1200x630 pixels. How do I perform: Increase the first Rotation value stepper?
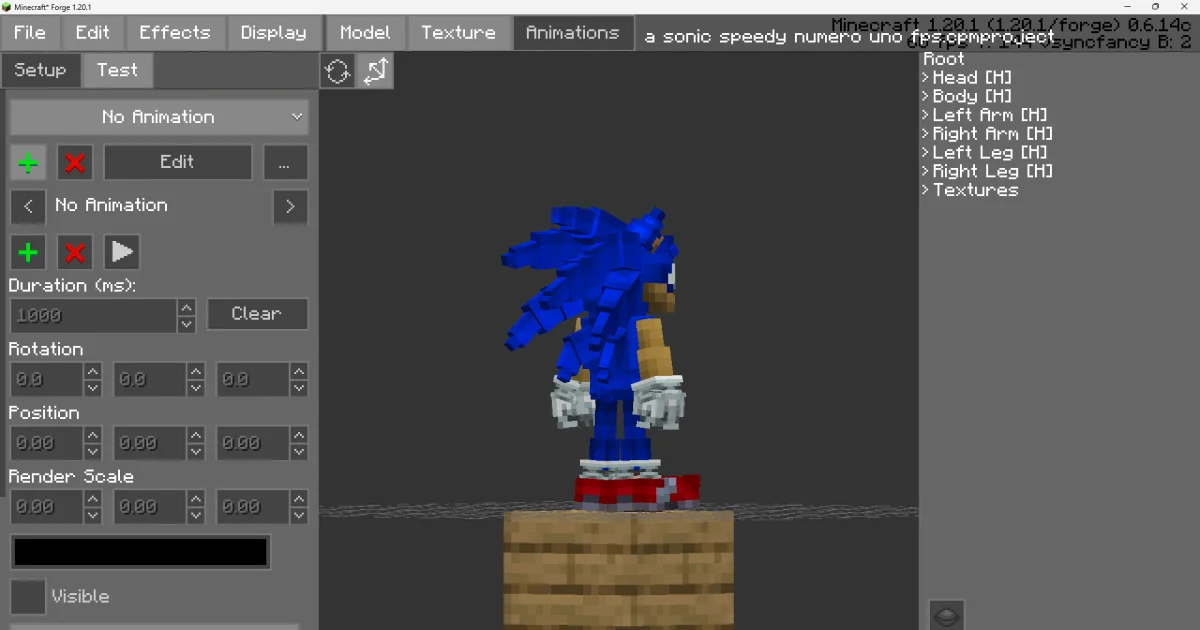93,372
